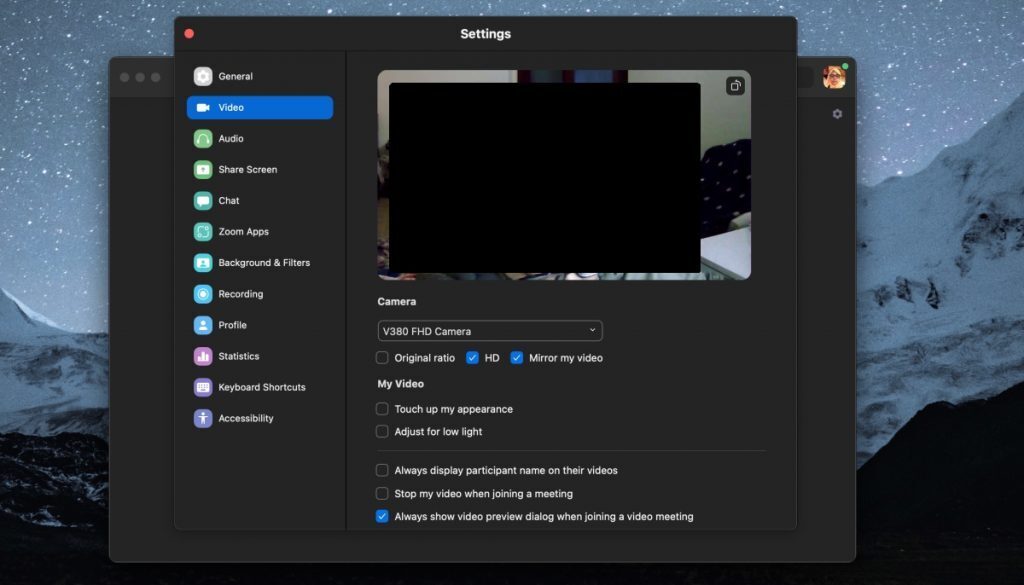
Task: Open the Recording settings section
Action: (x=240, y=293)
